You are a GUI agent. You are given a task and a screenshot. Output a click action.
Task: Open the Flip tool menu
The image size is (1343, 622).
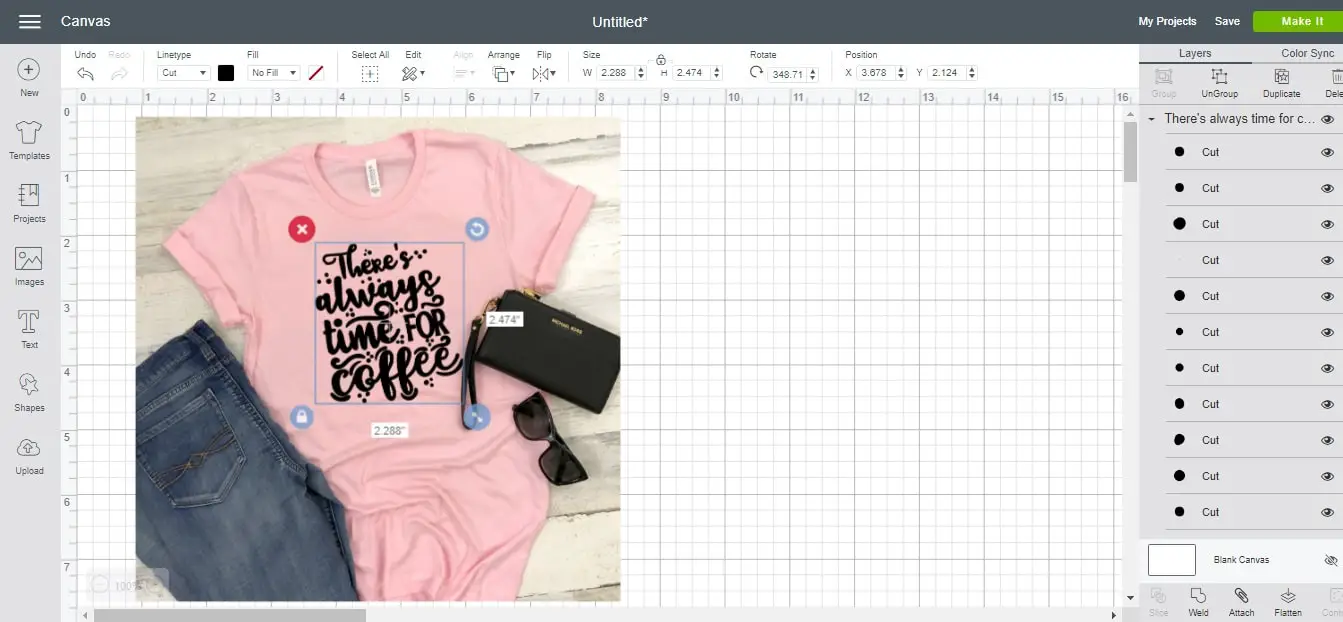544,74
